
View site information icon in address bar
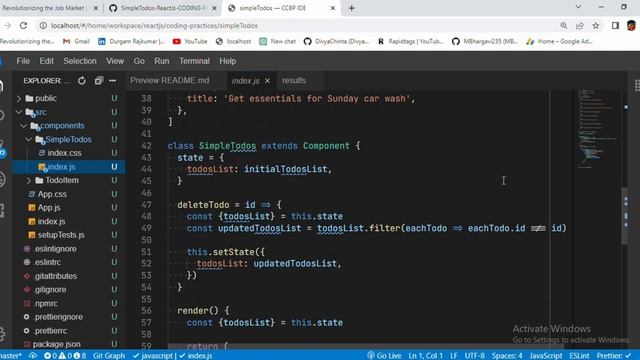click(43, 25)
